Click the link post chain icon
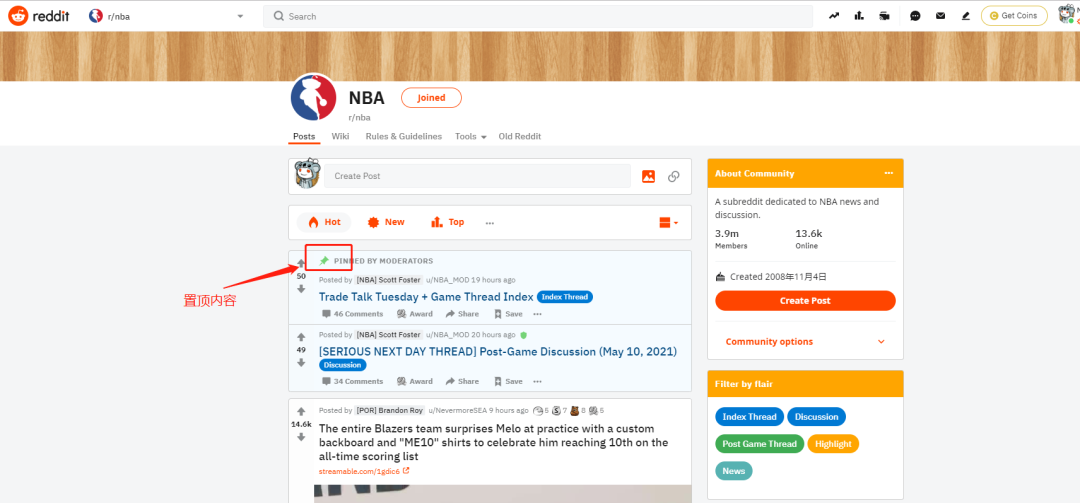Image resolution: width=1080 pixels, height=503 pixels. click(674, 176)
